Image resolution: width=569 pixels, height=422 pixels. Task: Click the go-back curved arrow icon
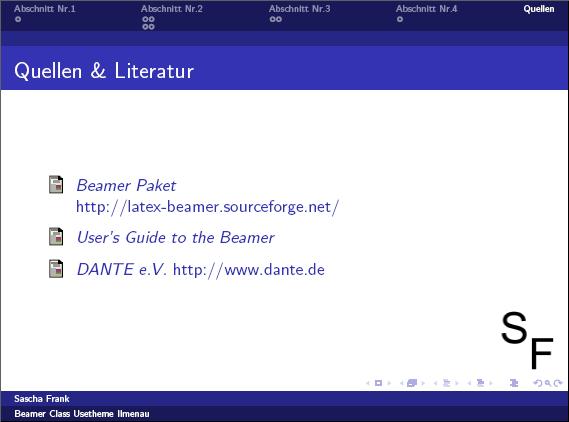538,383
